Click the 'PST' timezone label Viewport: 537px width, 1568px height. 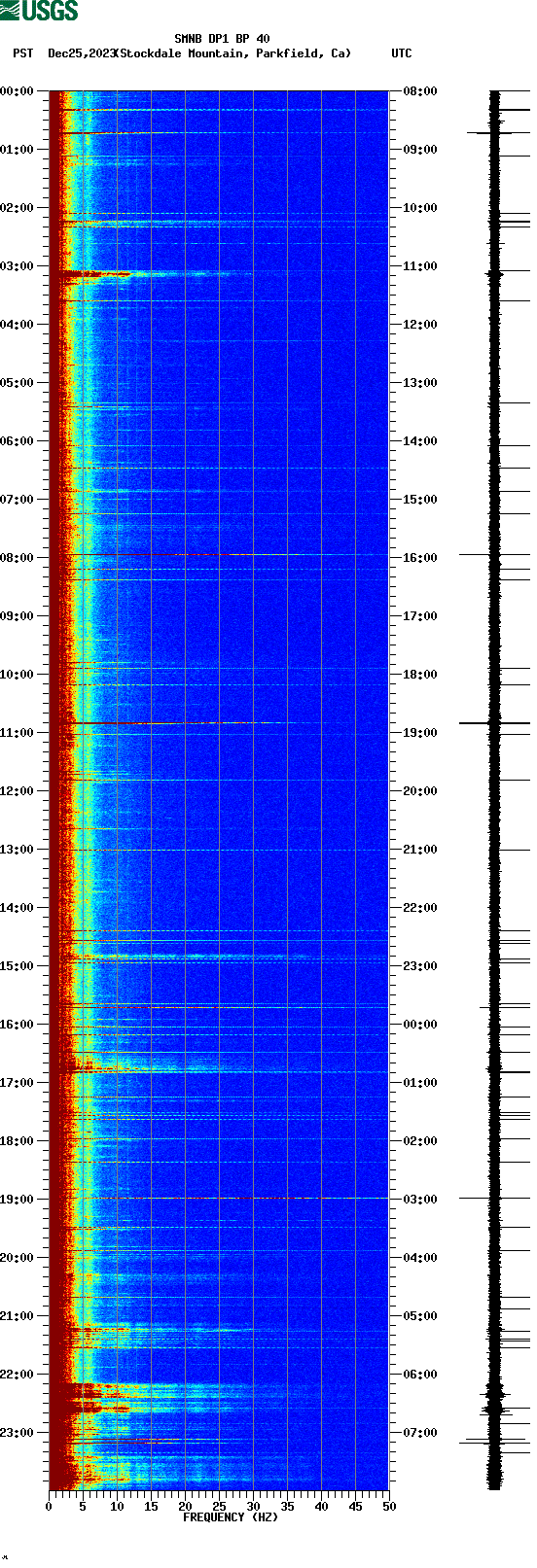click(x=23, y=53)
